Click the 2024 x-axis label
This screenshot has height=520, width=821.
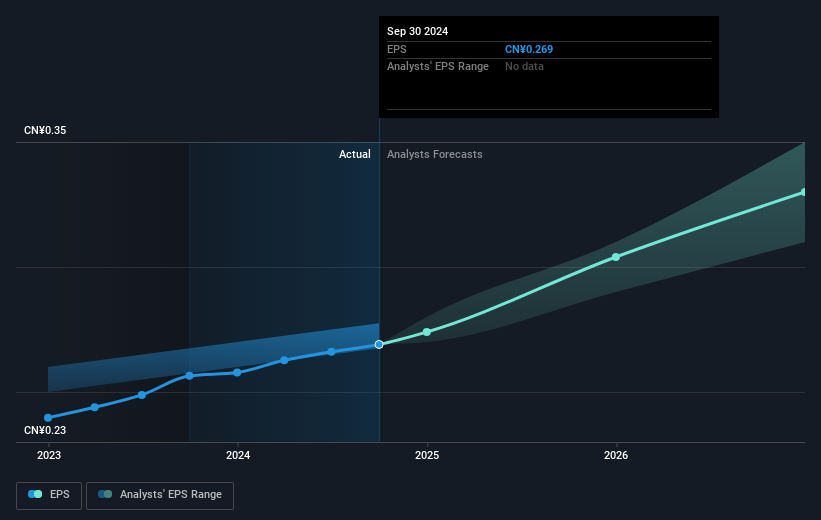238,455
